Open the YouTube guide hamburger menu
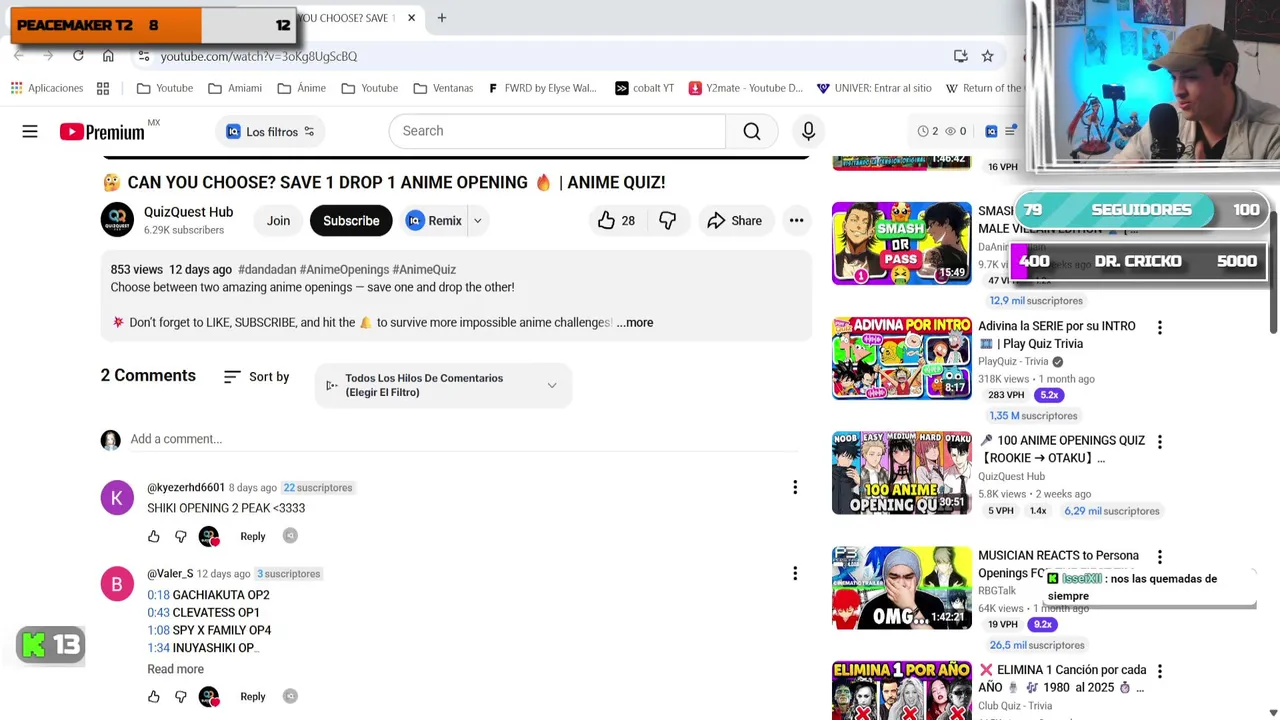The width and height of the screenshot is (1280, 720). pos(30,131)
